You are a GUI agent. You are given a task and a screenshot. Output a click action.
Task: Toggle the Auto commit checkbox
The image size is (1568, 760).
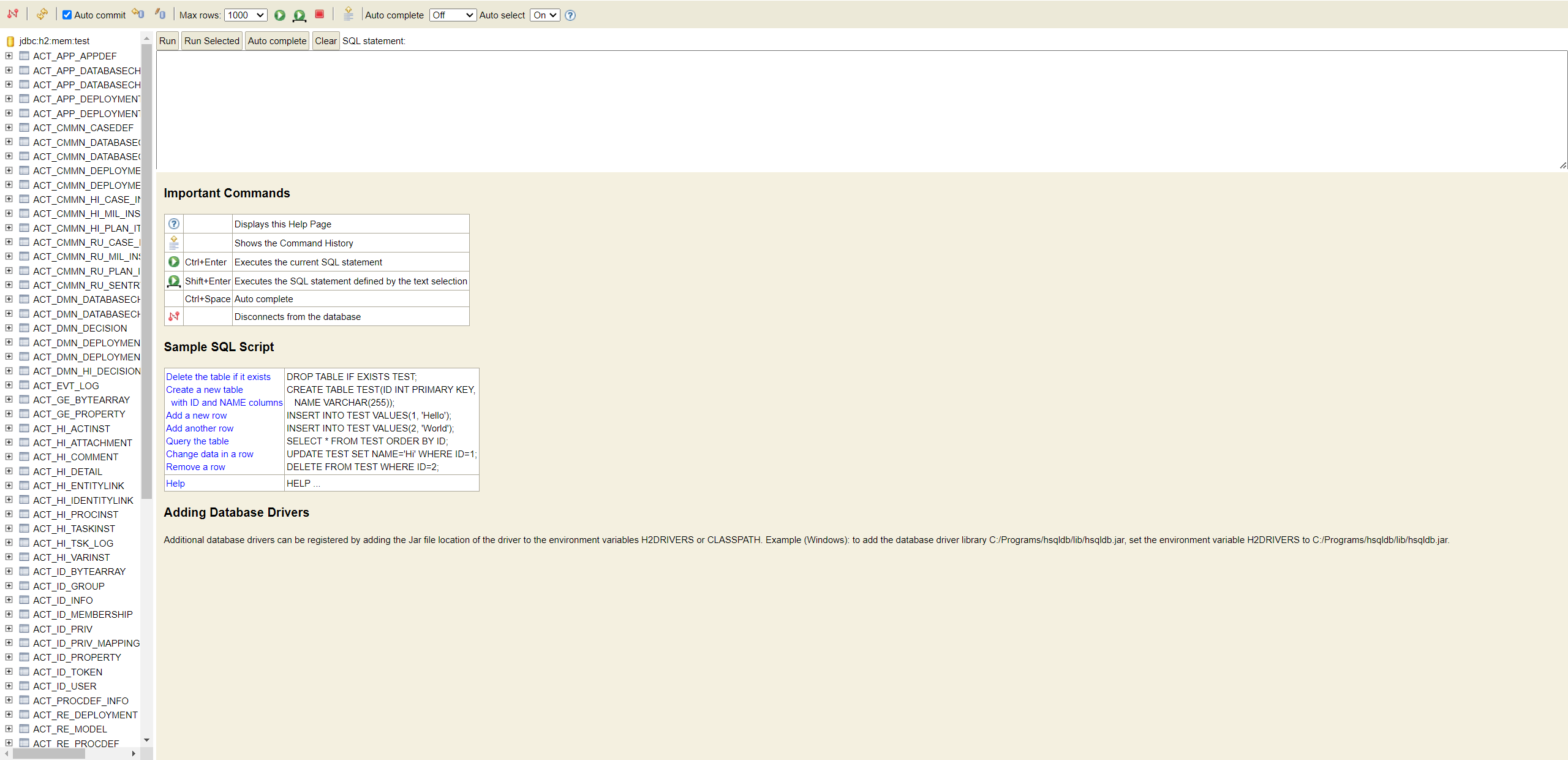[67, 15]
